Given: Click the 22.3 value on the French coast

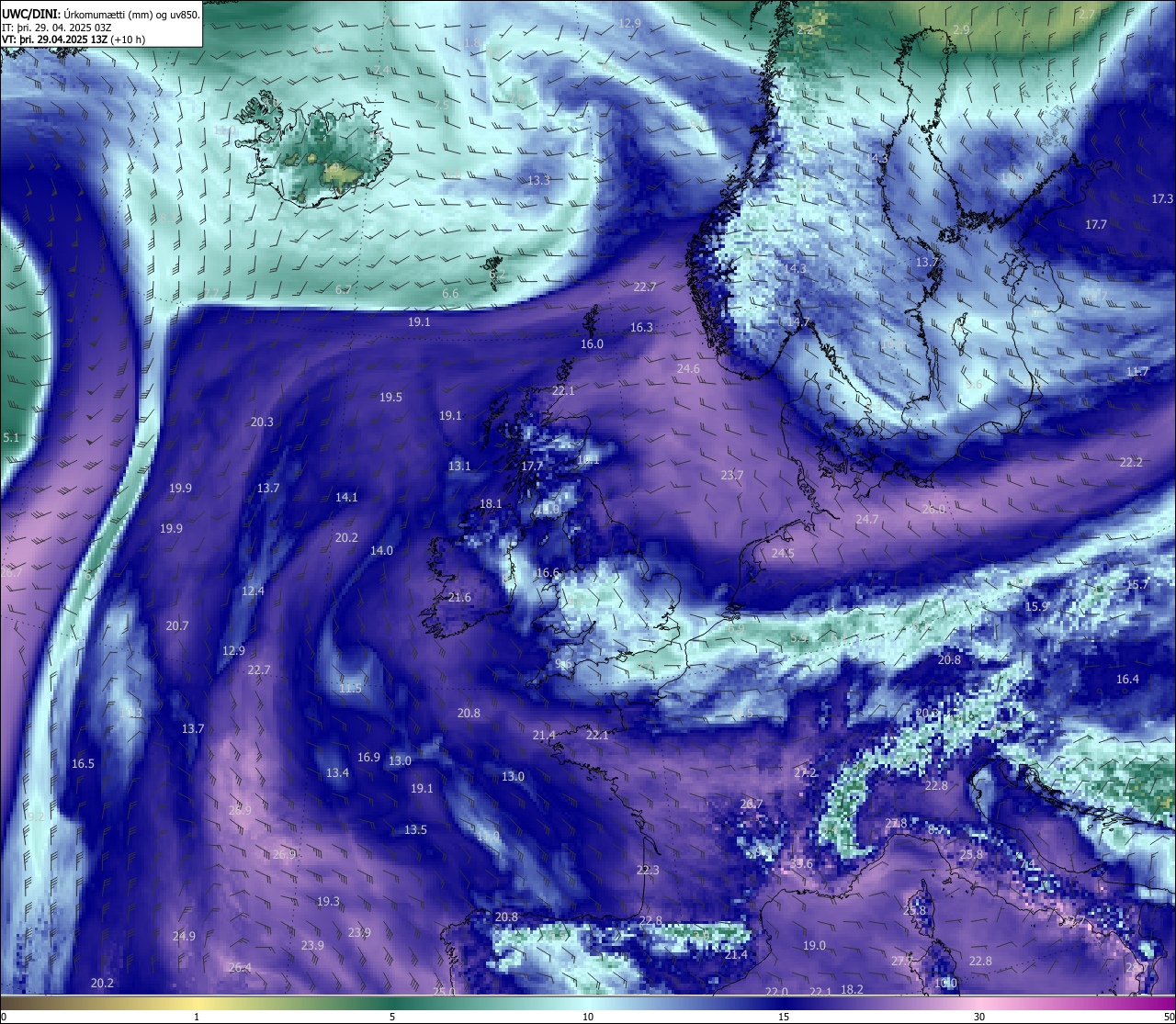Looking at the screenshot, I should (x=648, y=871).
